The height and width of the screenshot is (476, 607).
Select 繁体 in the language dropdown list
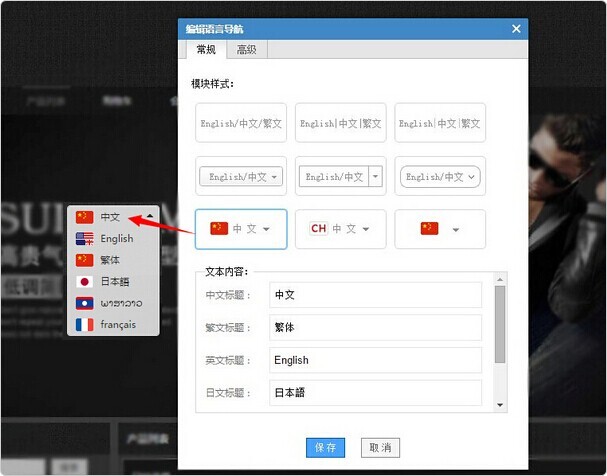click(x=110, y=260)
